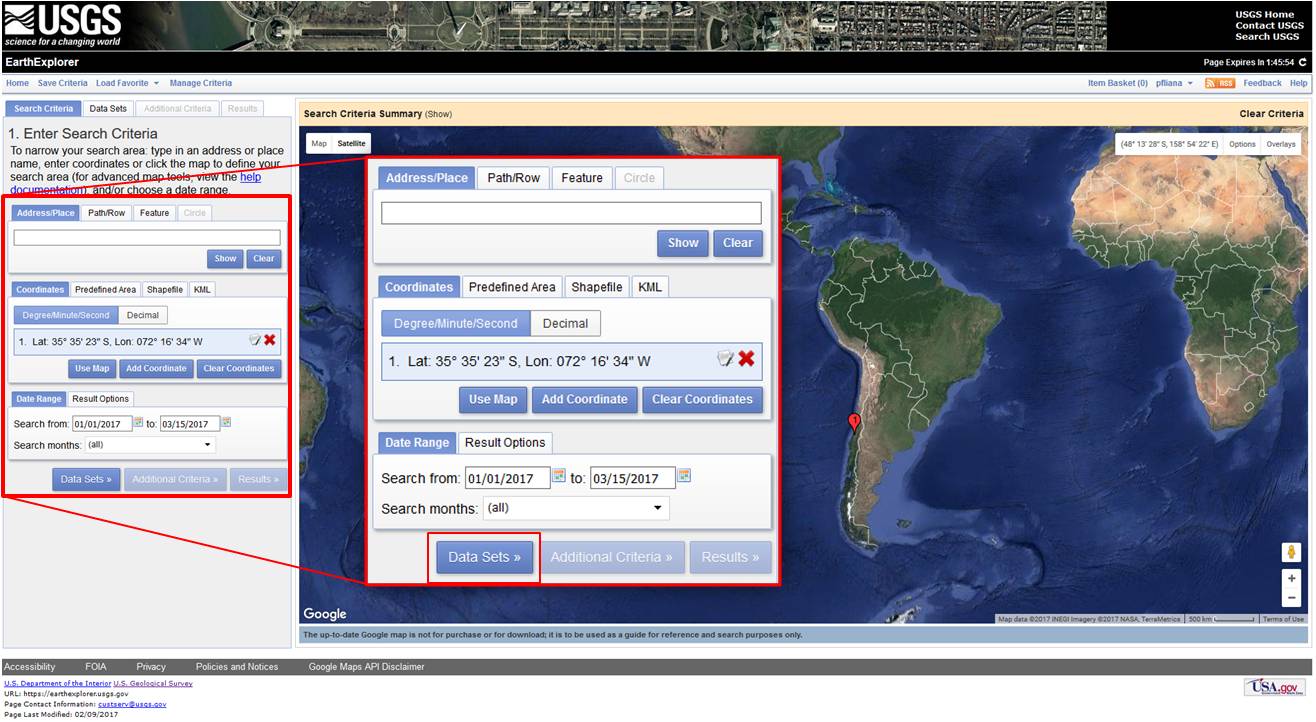Click the Clear Criteria link
Image resolution: width=1316 pixels, height=722 pixels.
[1271, 114]
